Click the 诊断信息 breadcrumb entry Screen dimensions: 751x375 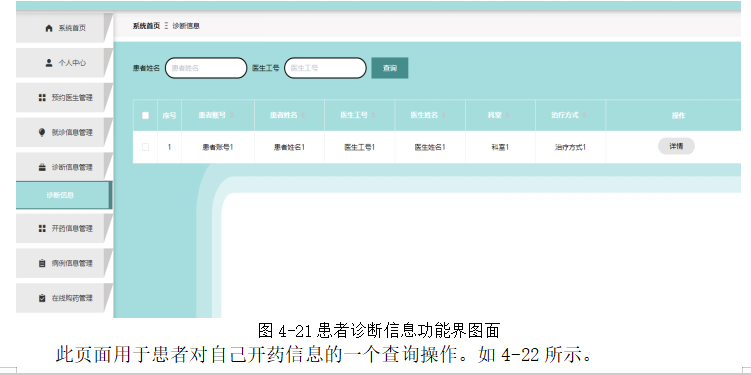point(186,26)
